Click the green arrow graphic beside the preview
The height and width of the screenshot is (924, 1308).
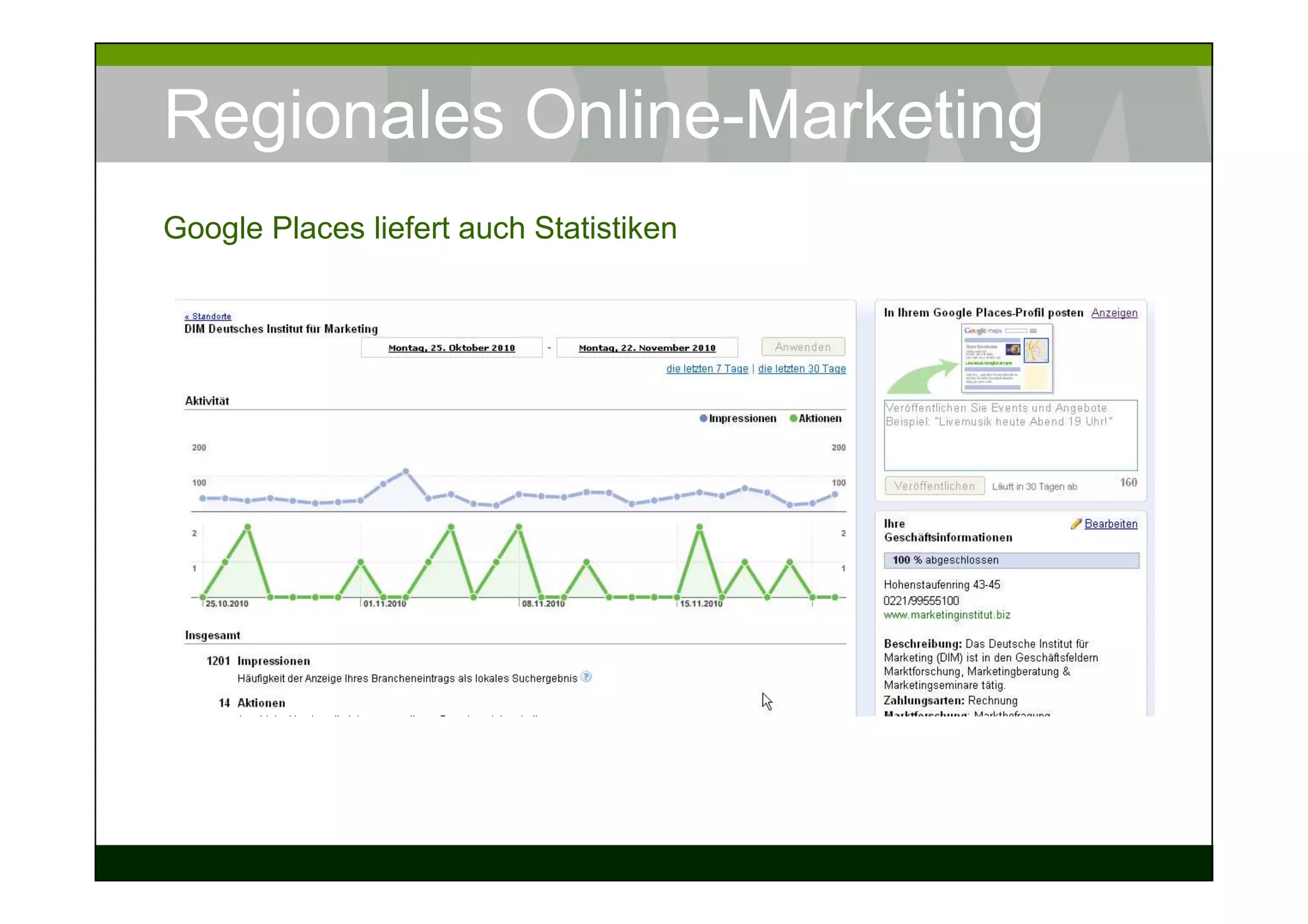pos(922,377)
